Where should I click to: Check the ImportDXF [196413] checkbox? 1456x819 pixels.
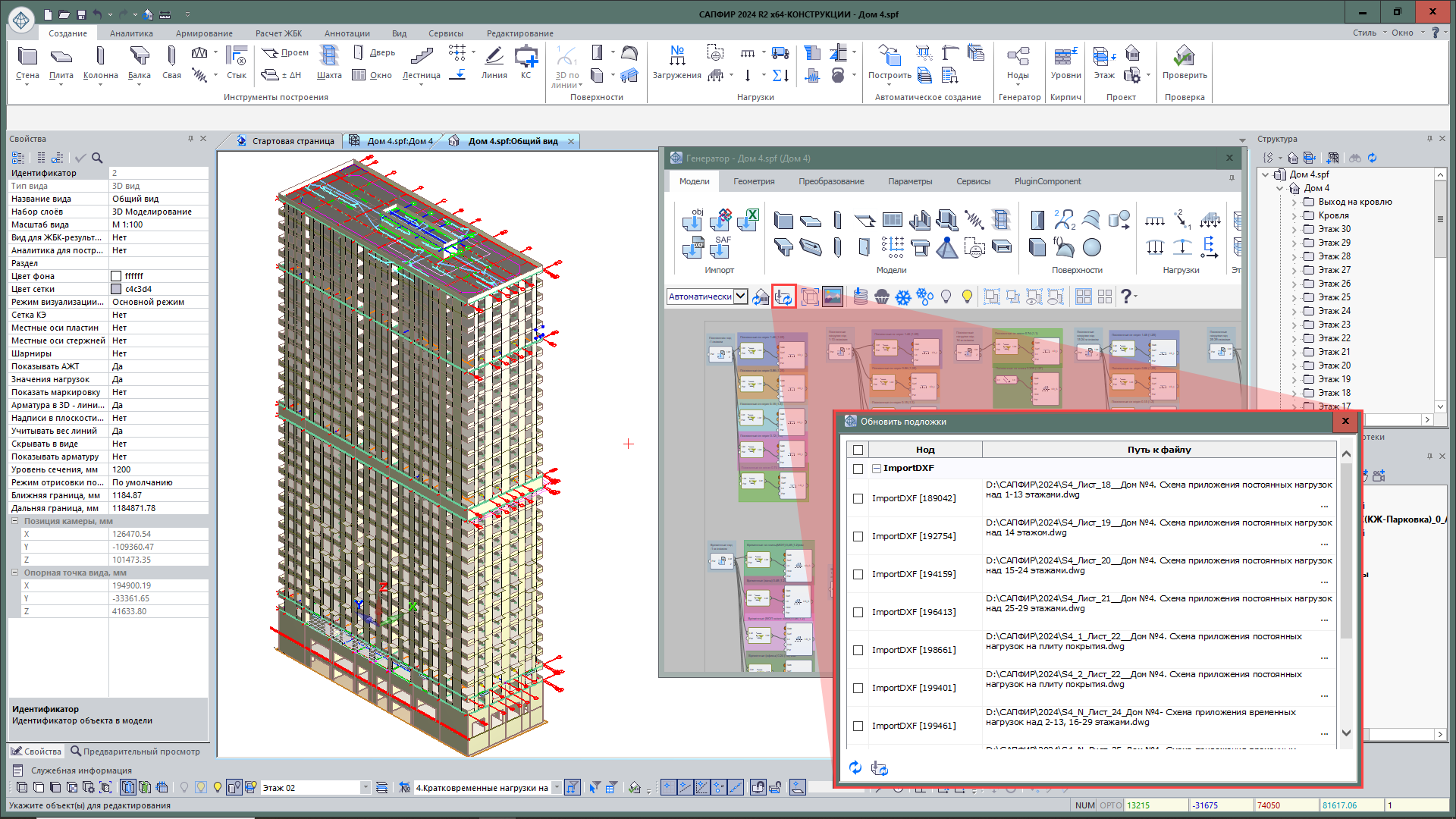coord(858,612)
